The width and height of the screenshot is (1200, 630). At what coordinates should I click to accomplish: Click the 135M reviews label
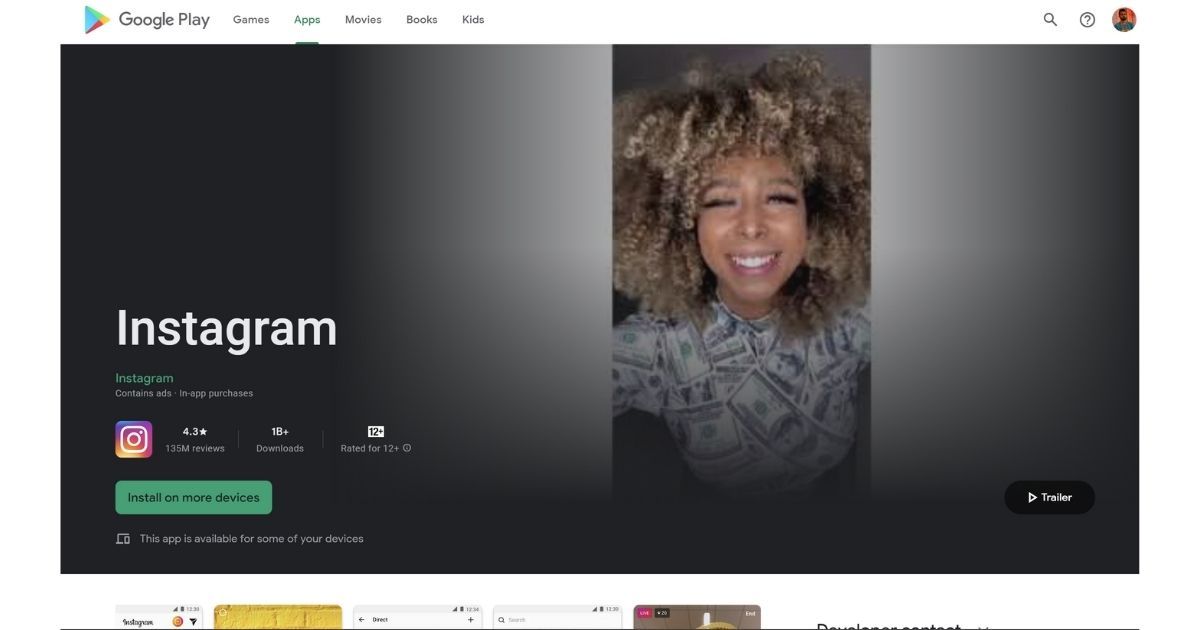pos(195,448)
